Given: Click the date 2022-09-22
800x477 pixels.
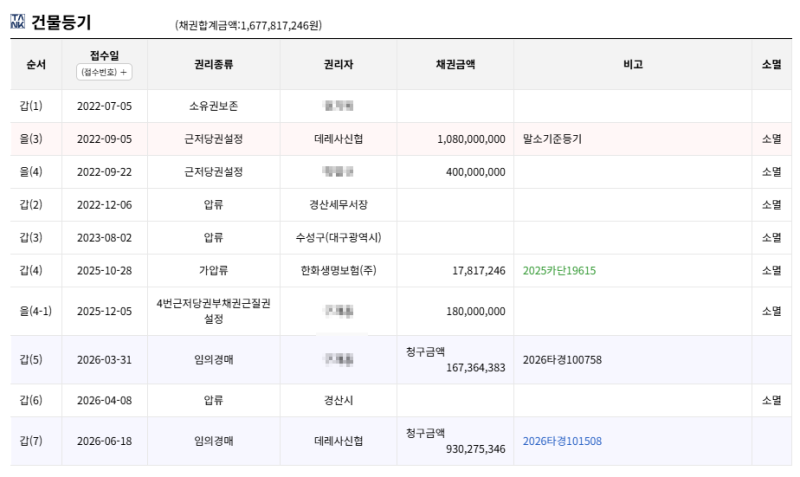Looking at the screenshot, I should (104, 172).
